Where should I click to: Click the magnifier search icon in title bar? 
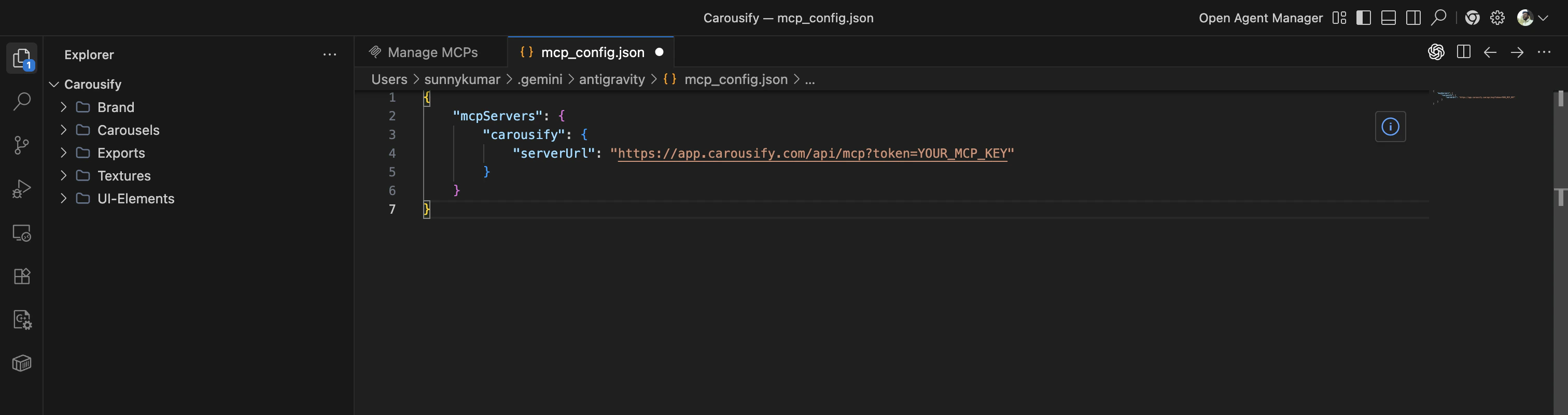pos(1438,18)
